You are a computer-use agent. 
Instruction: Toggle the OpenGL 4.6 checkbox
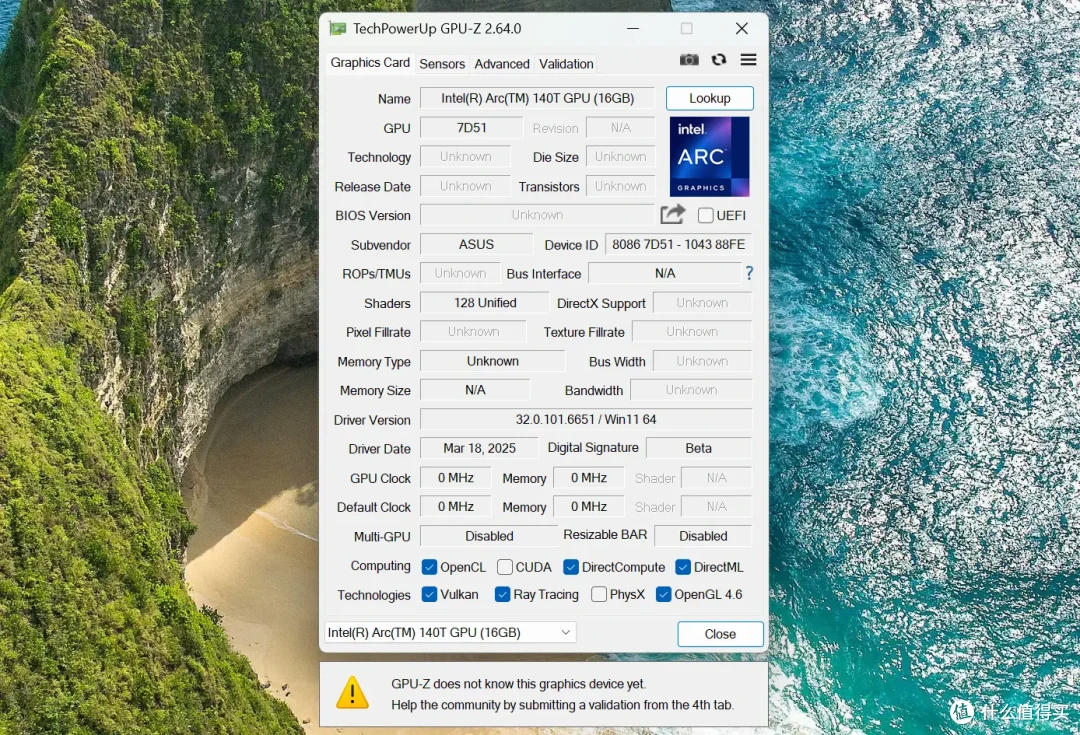pyautogui.click(x=663, y=594)
